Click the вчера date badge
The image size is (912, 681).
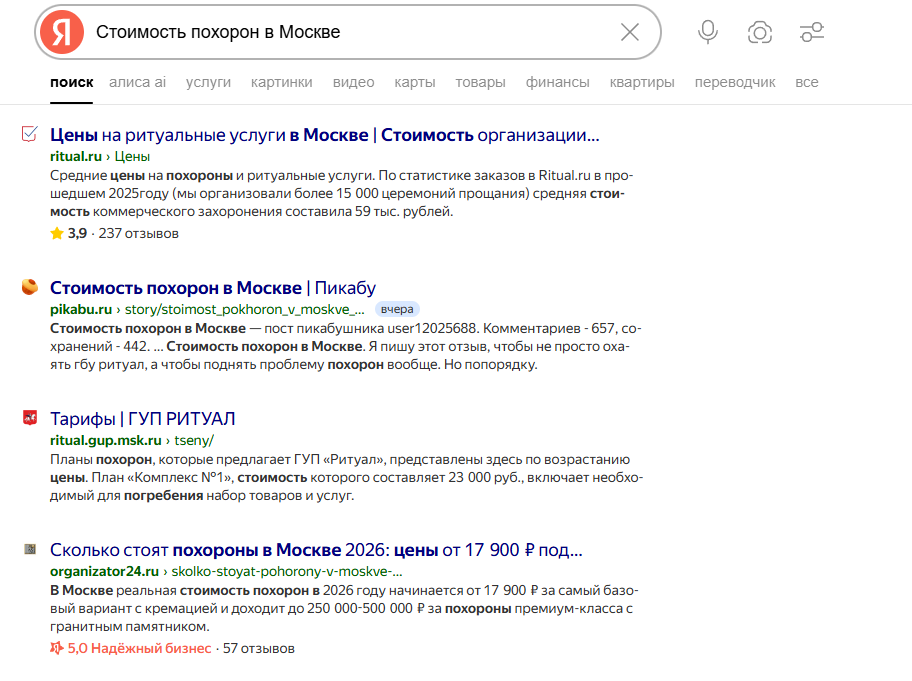[x=397, y=309]
